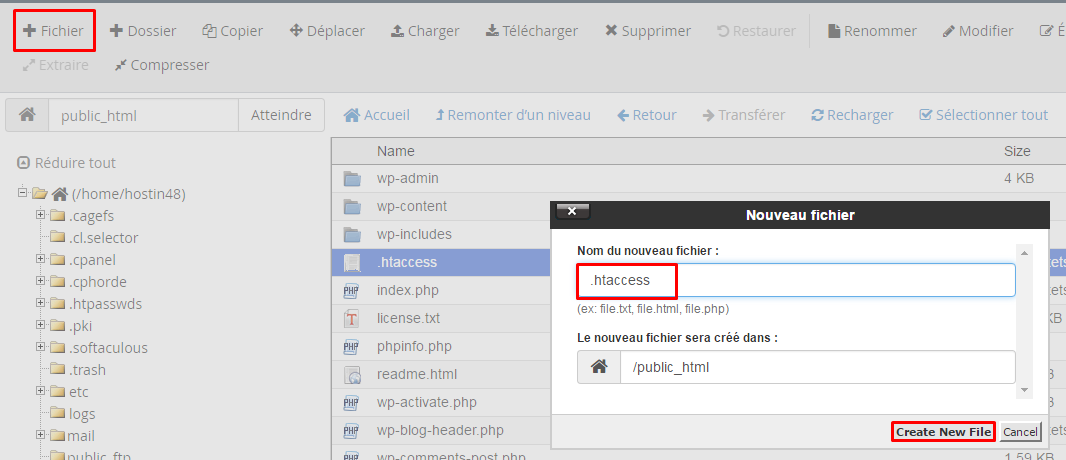1066x460 pixels.
Task: Close the Nouveau fichier dialog
Action: [572, 211]
